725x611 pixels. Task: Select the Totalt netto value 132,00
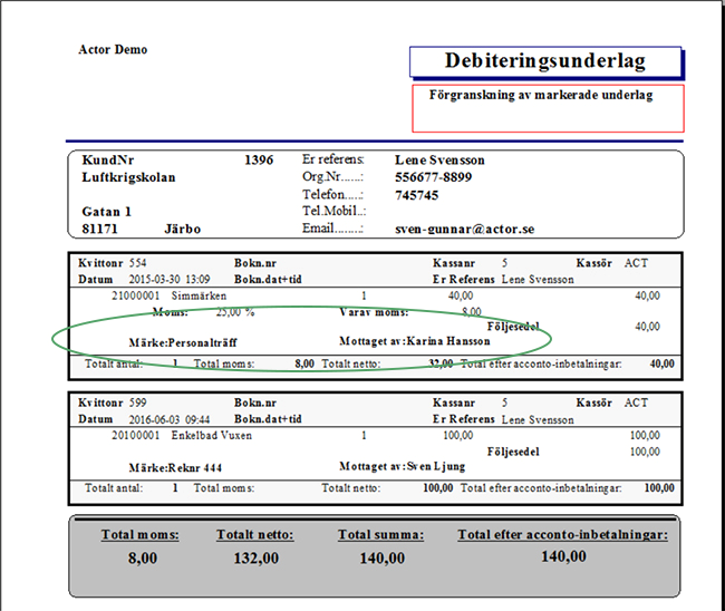pyautogui.click(x=256, y=558)
